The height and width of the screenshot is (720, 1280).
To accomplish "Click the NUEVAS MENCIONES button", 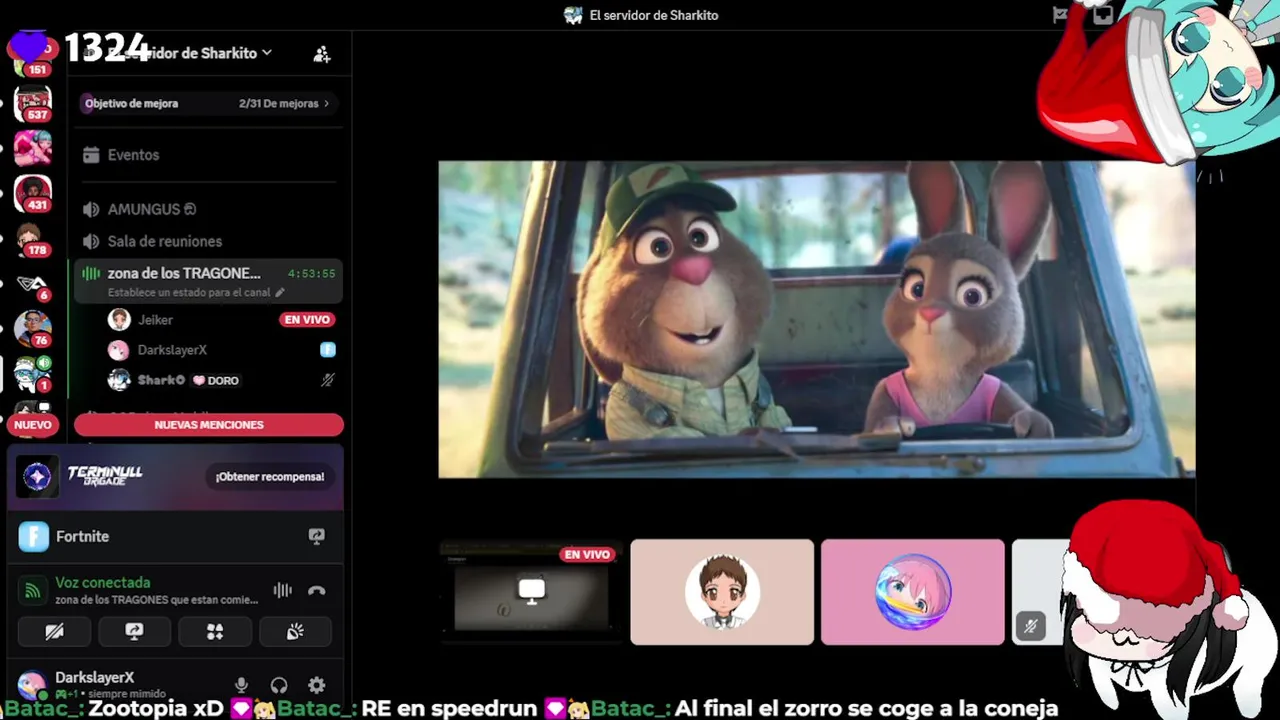I will coord(209,425).
